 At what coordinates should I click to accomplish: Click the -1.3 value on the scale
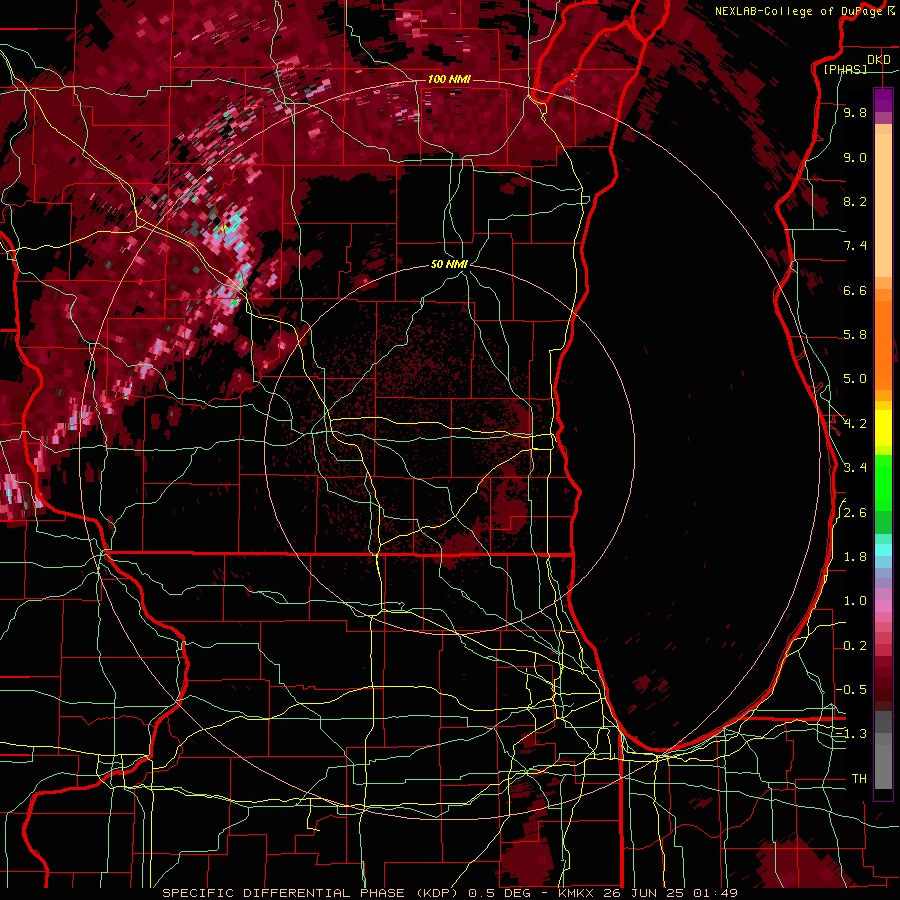click(x=851, y=735)
